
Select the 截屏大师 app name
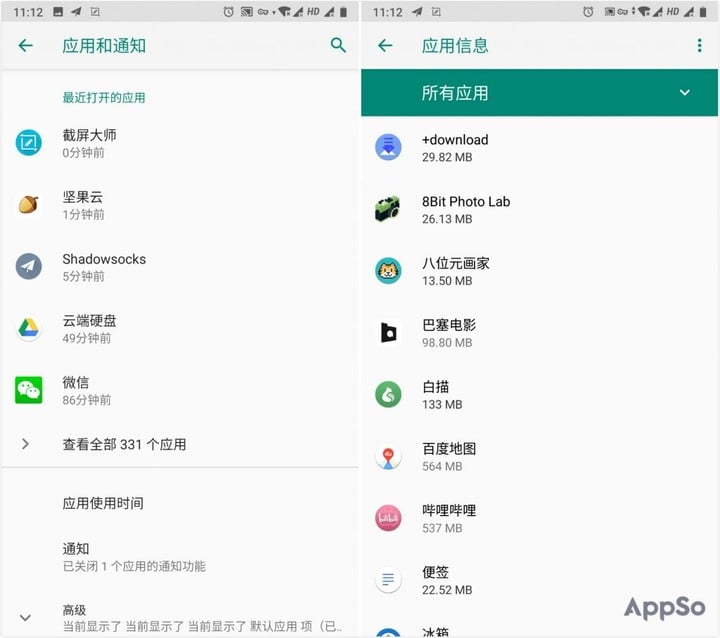[89, 135]
